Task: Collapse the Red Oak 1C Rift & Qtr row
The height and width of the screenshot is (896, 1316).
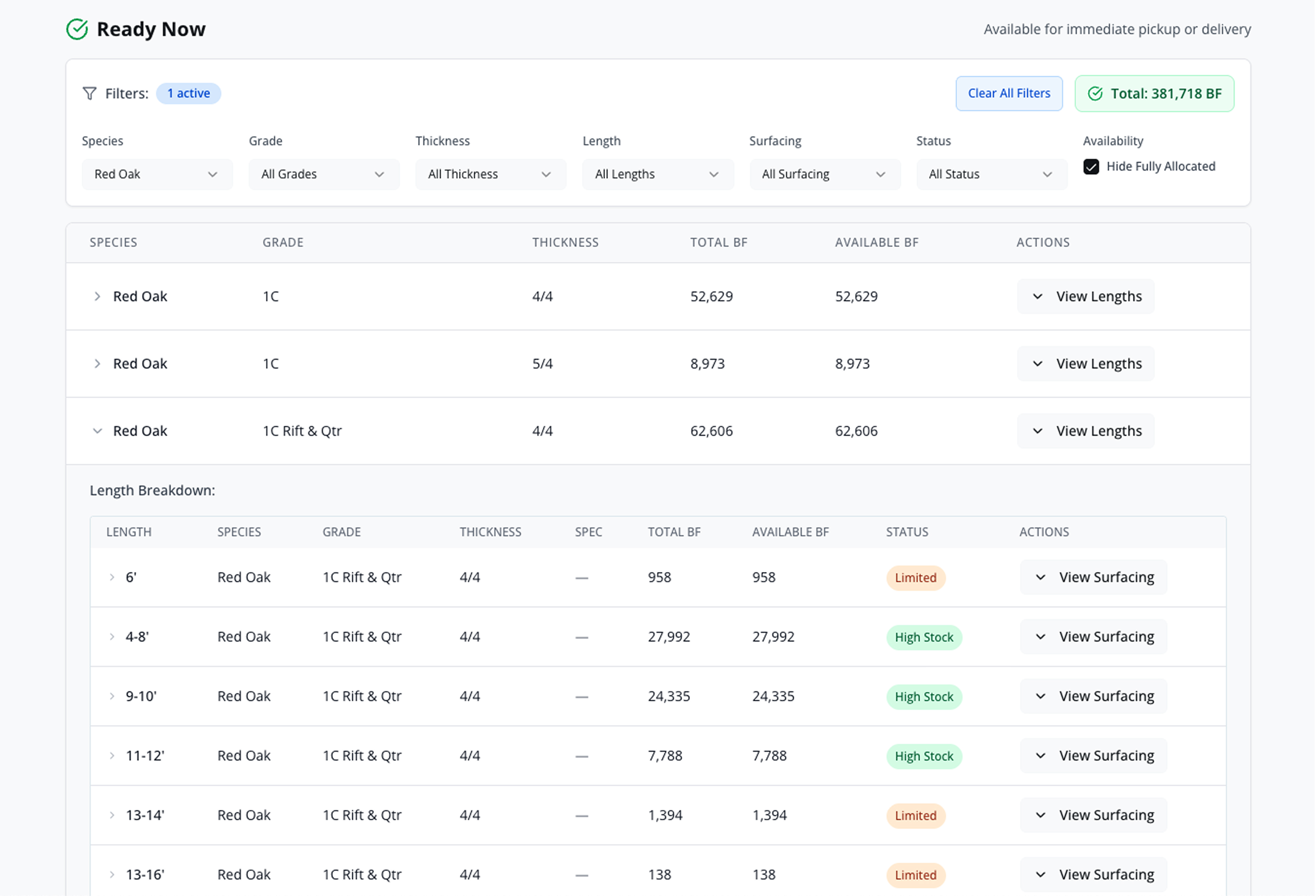Action: [97, 431]
